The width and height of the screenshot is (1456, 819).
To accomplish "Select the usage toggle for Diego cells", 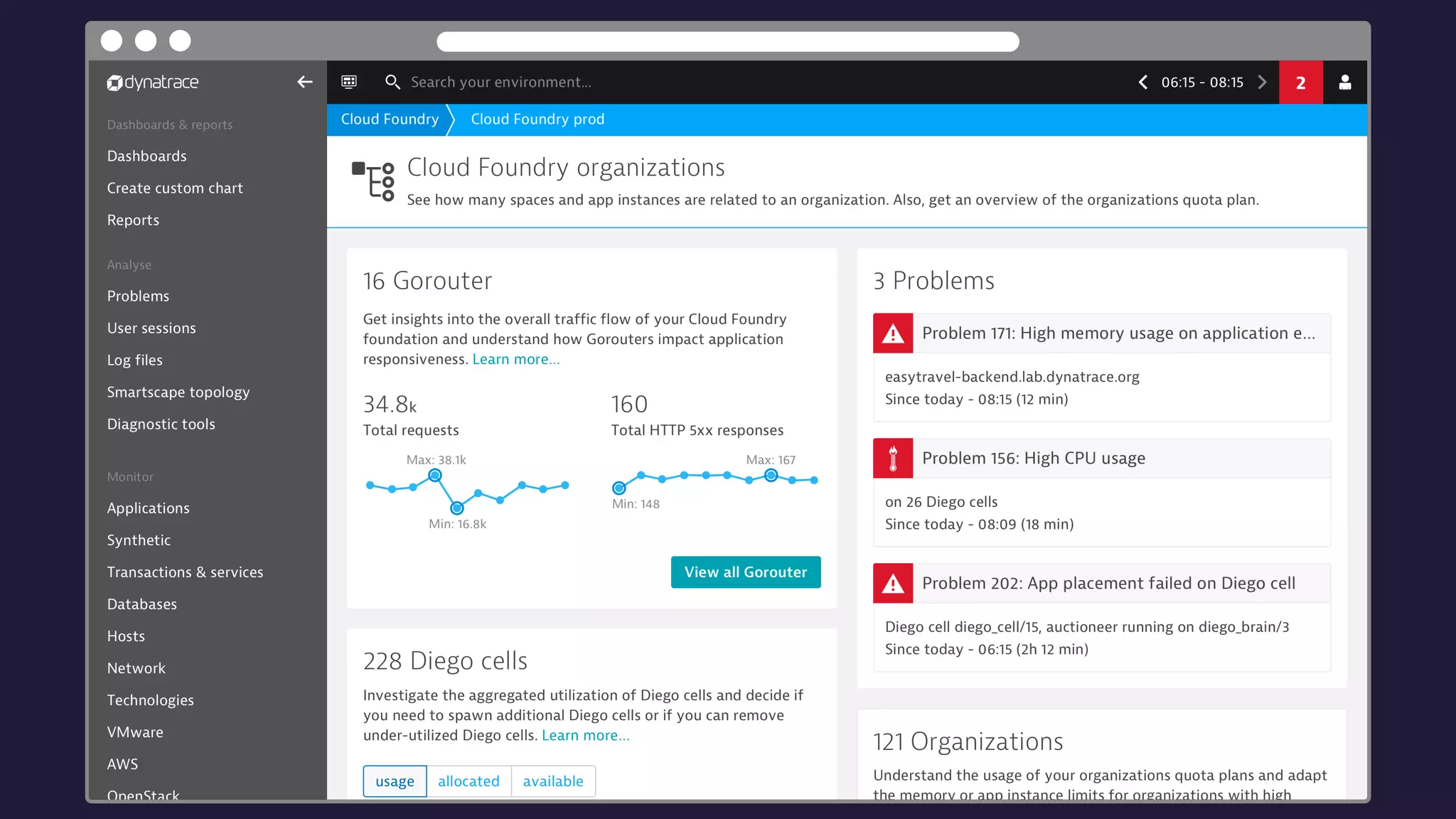I will (x=395, y=781).
